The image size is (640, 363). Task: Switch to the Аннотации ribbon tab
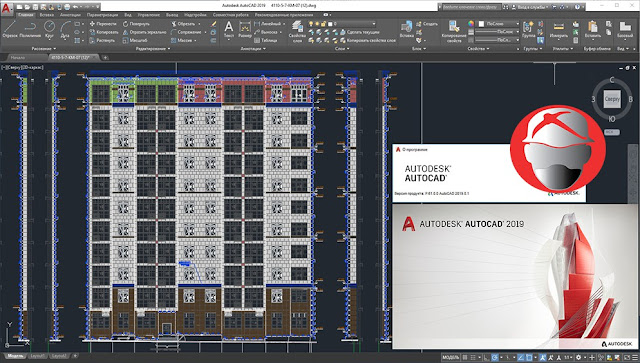pos(70,15)
